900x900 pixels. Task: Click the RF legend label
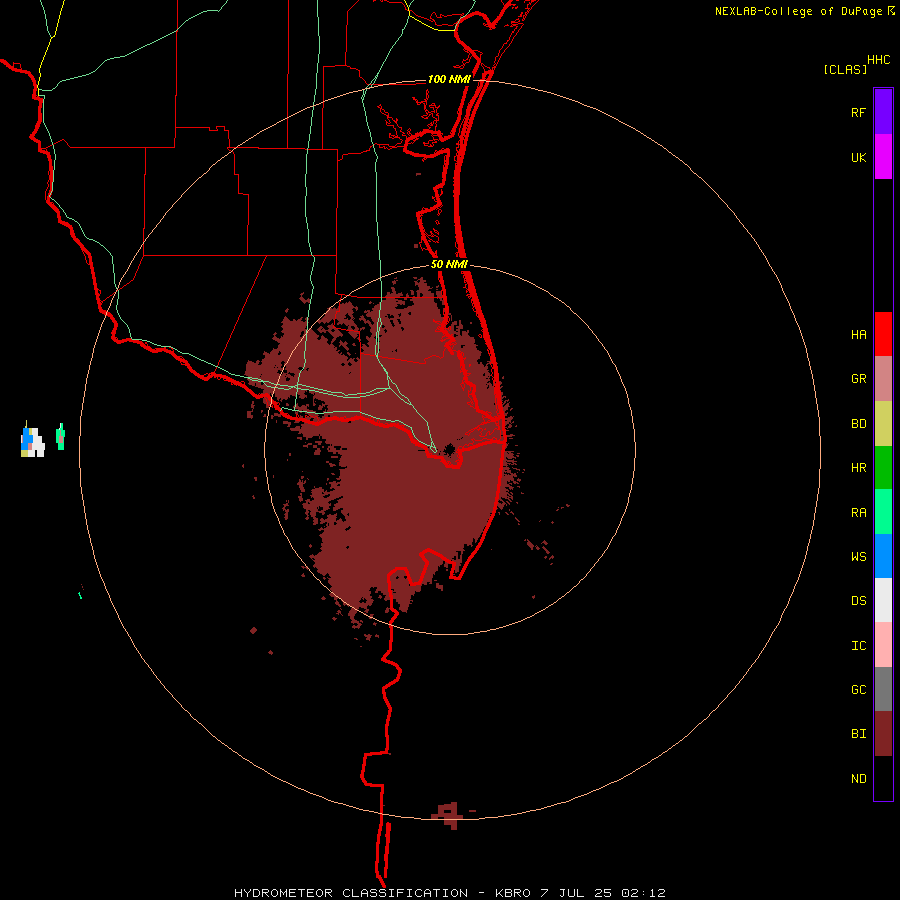point(858,112)
